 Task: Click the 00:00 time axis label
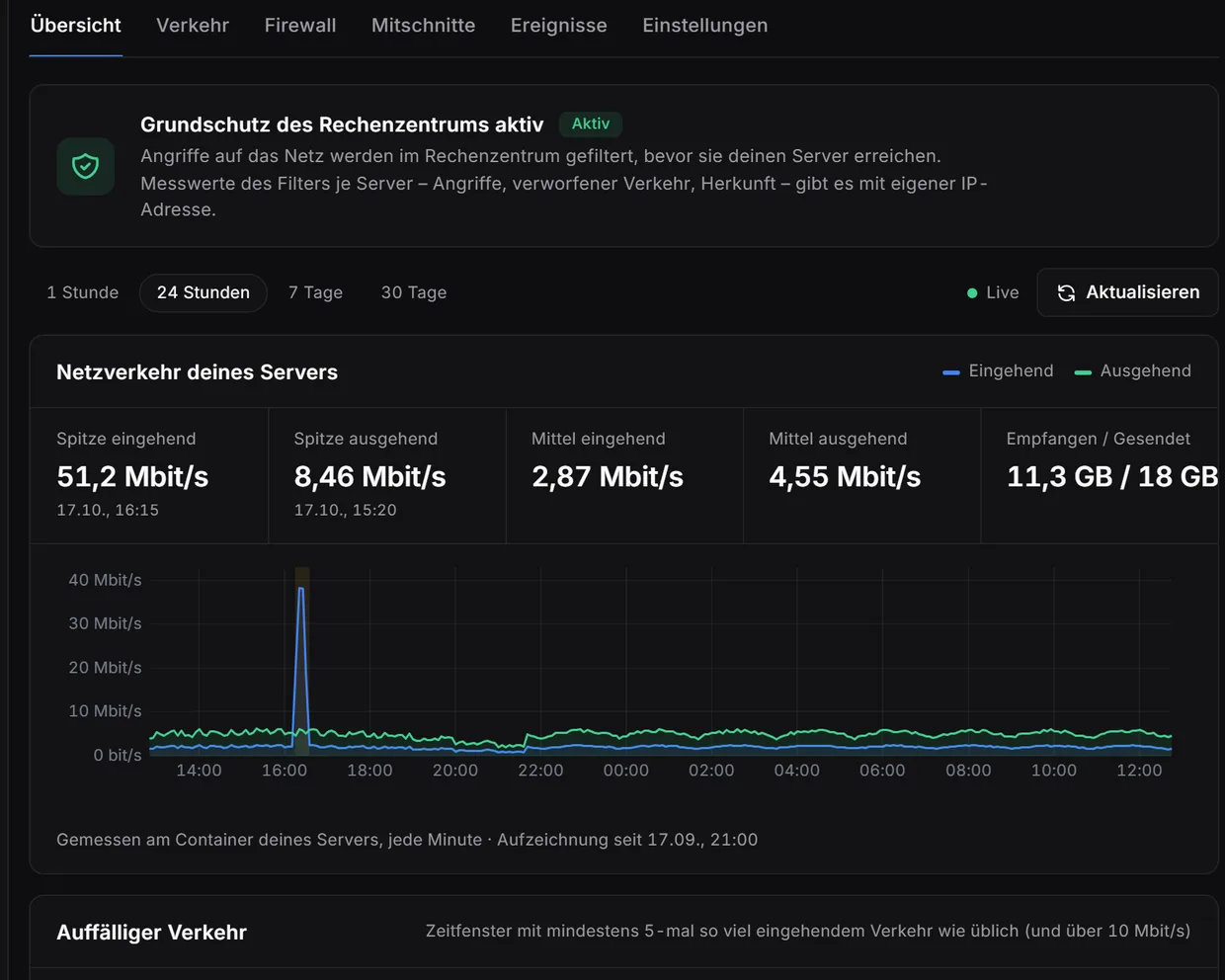pyautogui.click(x=626, y=771)
